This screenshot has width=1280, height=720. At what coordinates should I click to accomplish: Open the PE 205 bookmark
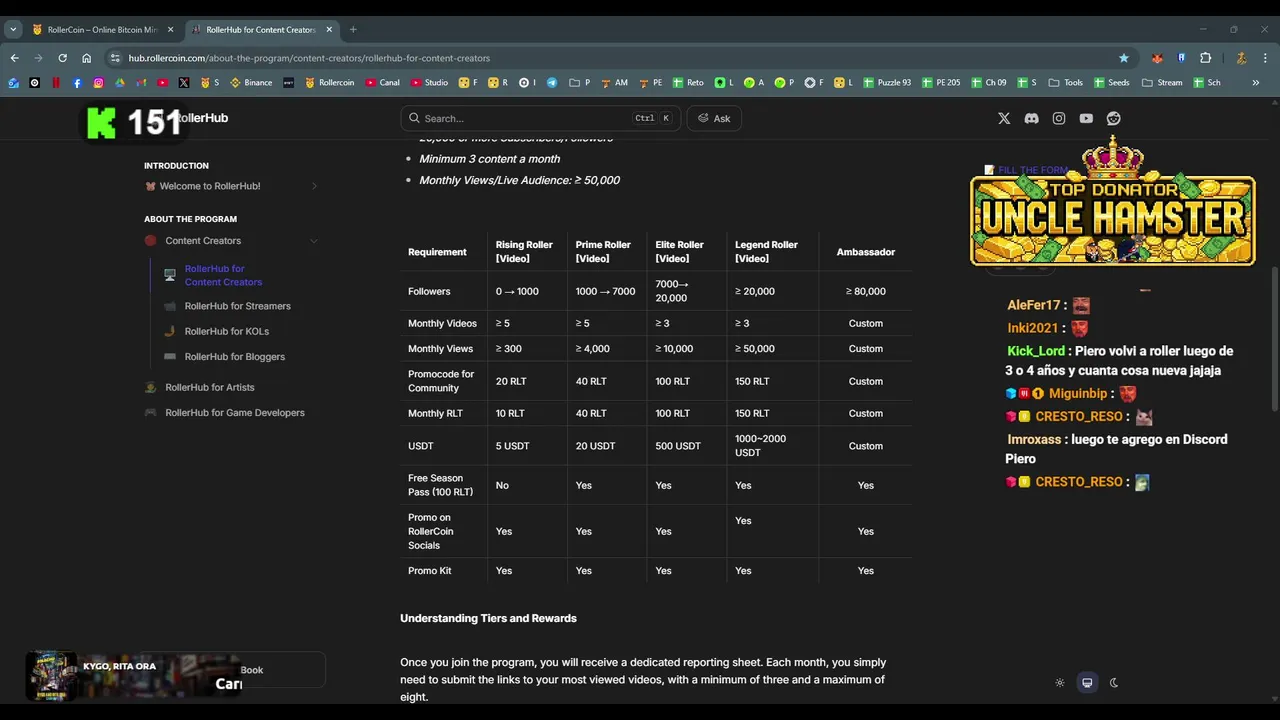[941, 83]
